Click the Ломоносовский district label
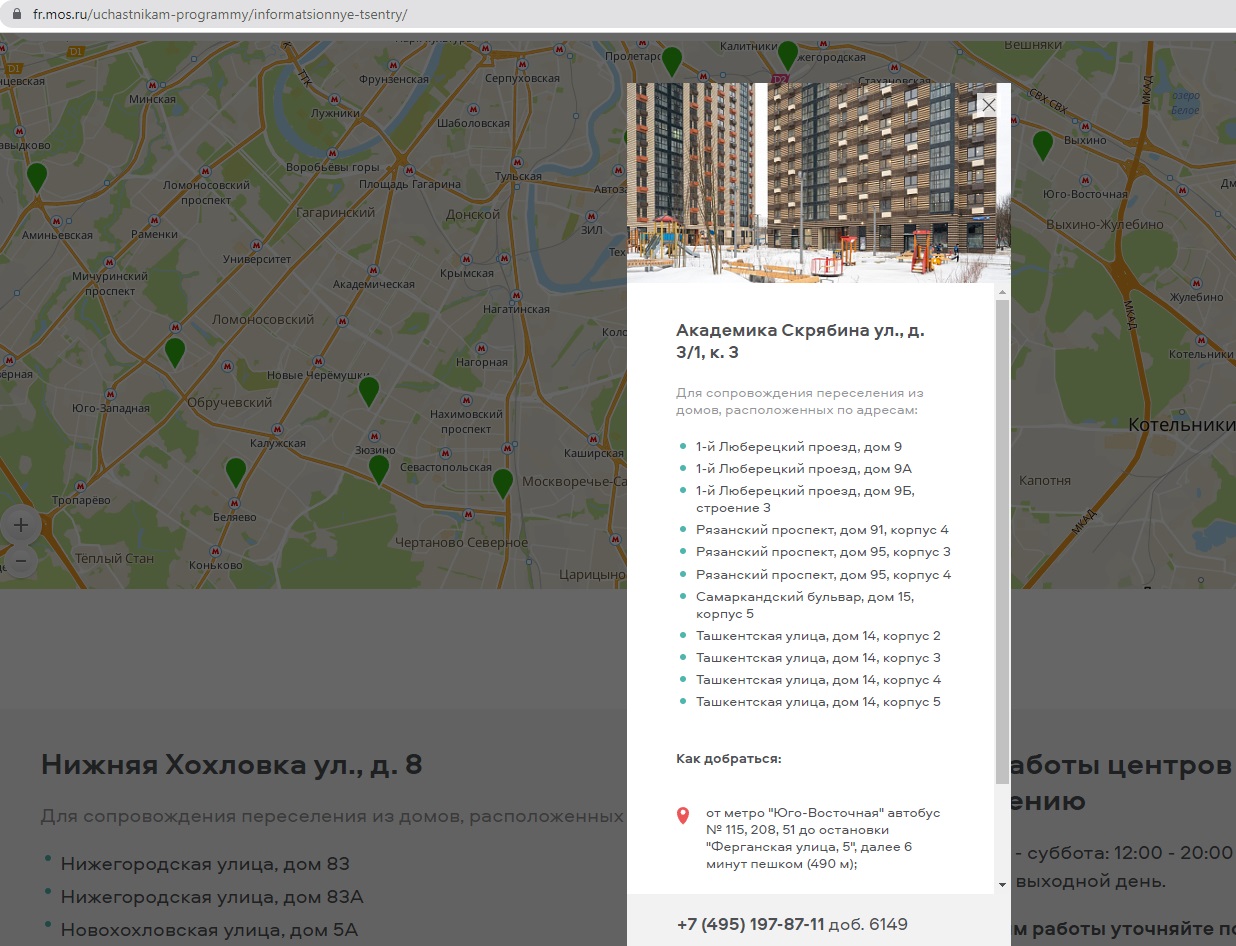Screen dimensions: 1236x946 263,320
